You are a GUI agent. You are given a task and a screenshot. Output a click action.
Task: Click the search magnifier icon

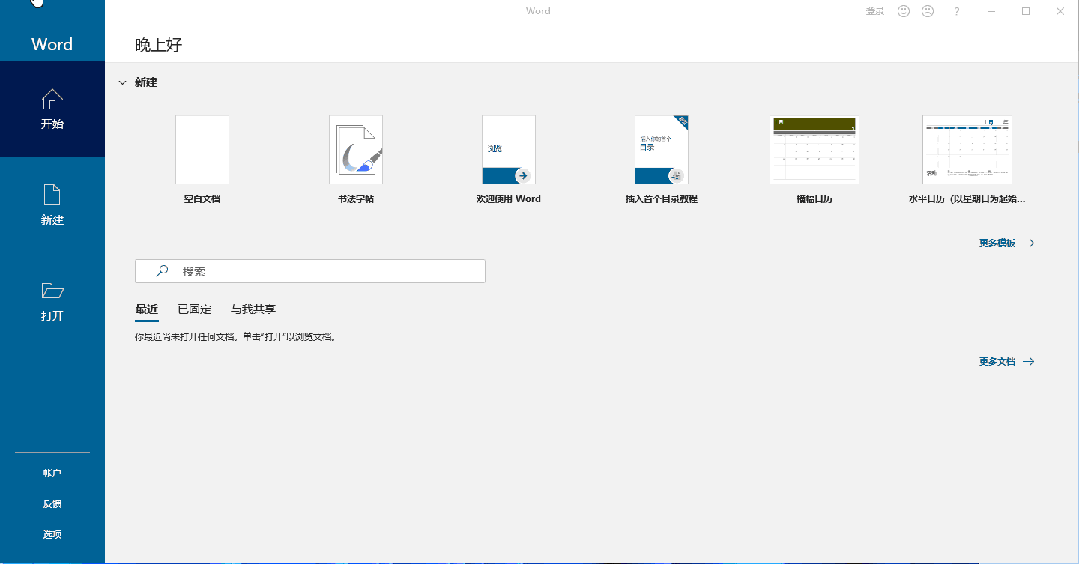(x=162, y=271)
